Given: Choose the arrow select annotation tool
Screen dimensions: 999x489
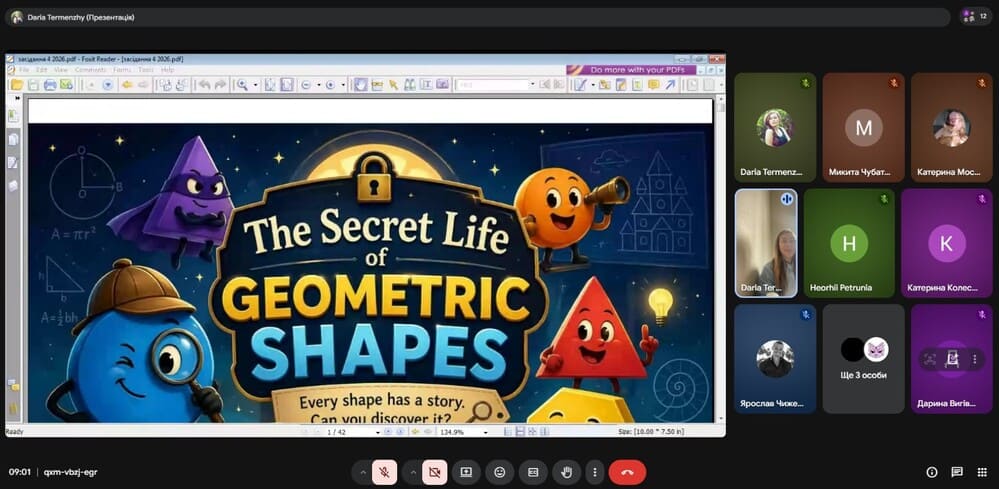Looking at the screenshot, I should 393,85.
